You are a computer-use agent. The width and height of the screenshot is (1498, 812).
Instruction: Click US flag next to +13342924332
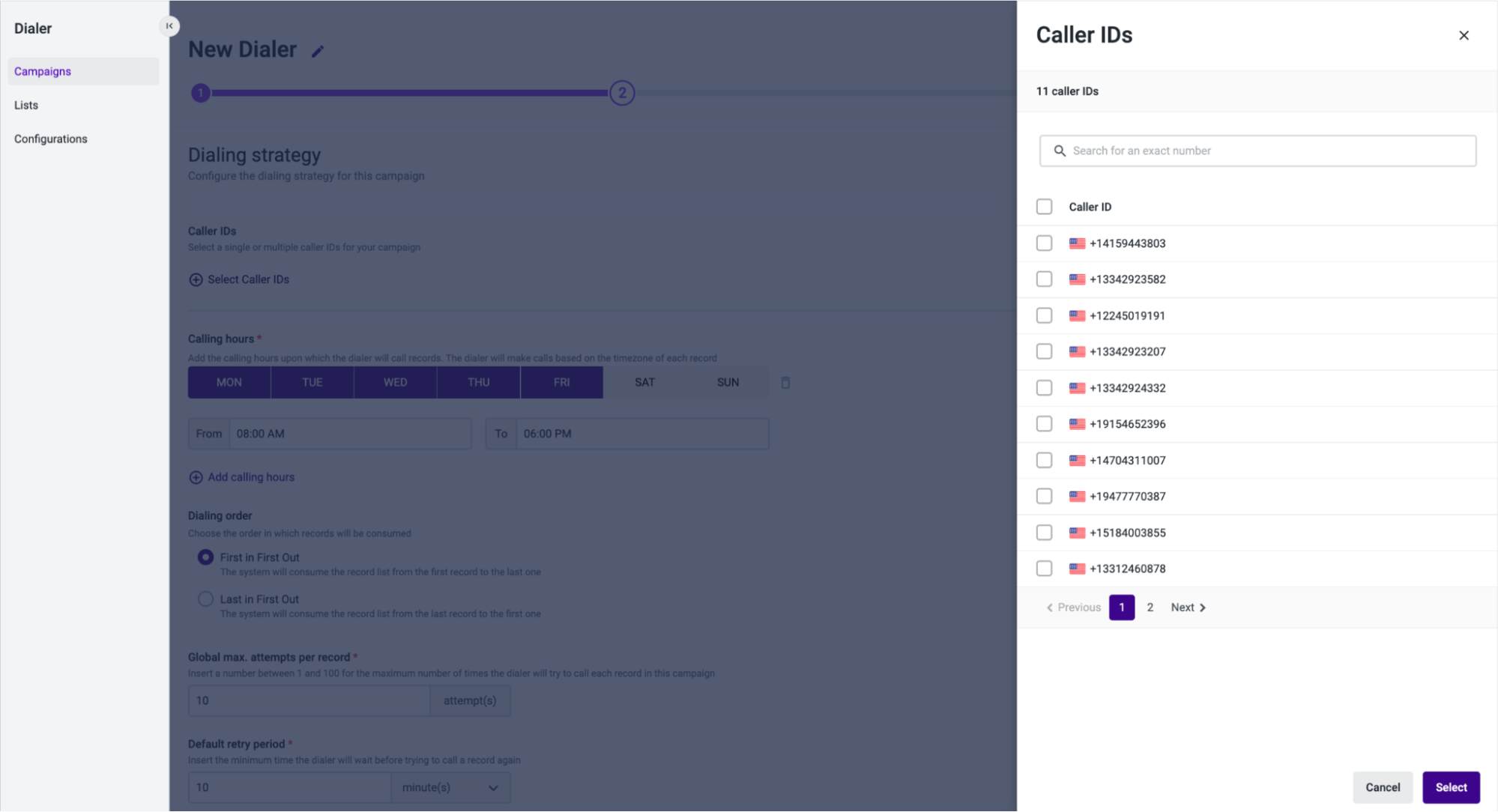coord(1077,388)
